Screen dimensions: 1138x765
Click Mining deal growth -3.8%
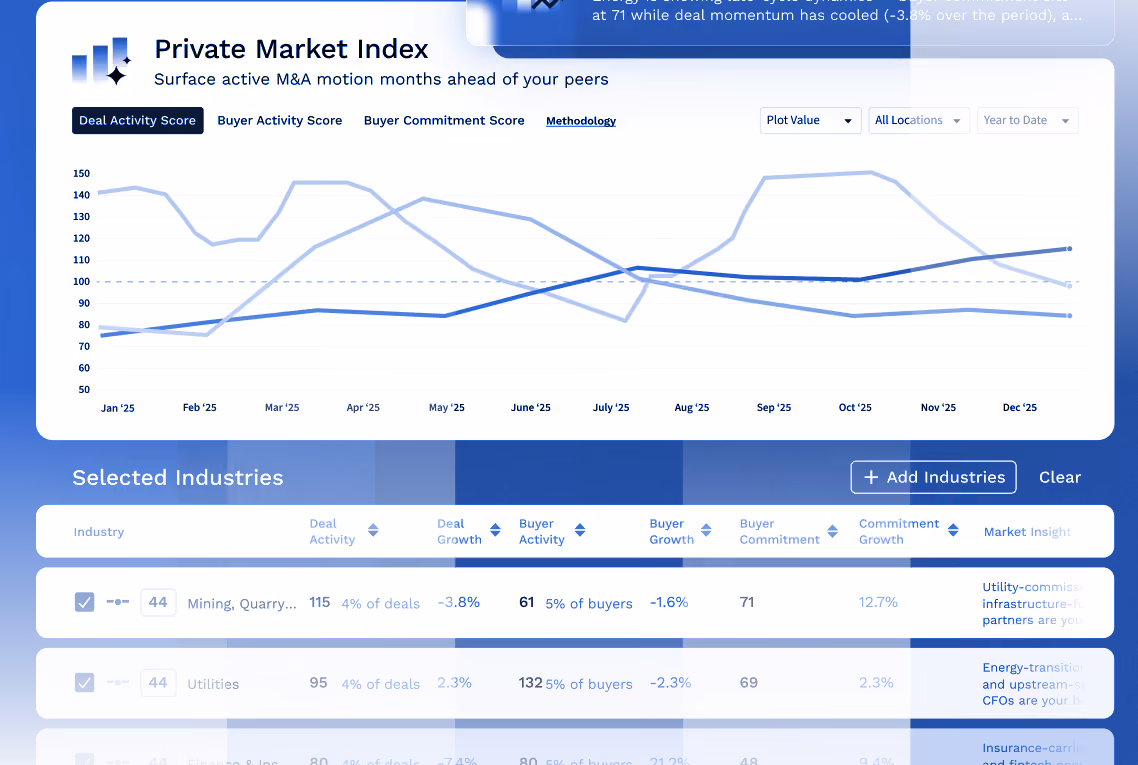(x=459, y=602)
